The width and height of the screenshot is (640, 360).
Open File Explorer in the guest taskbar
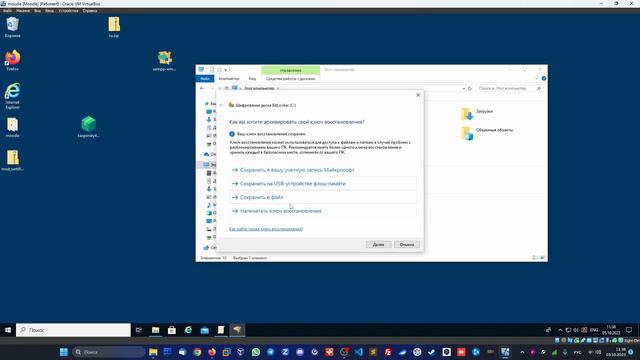[156, 330]
